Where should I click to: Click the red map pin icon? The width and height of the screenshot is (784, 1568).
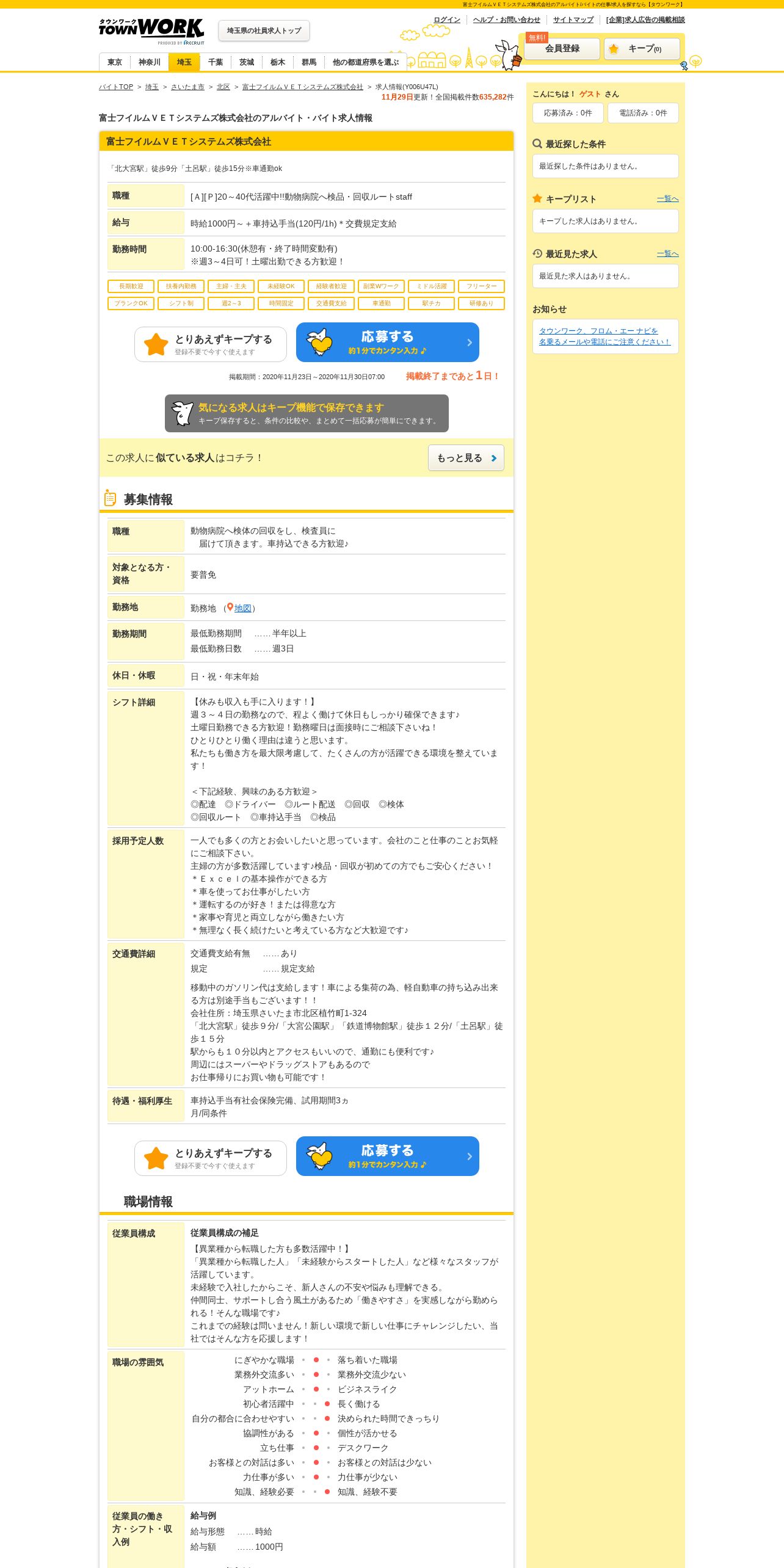click(x=230, y=608)
